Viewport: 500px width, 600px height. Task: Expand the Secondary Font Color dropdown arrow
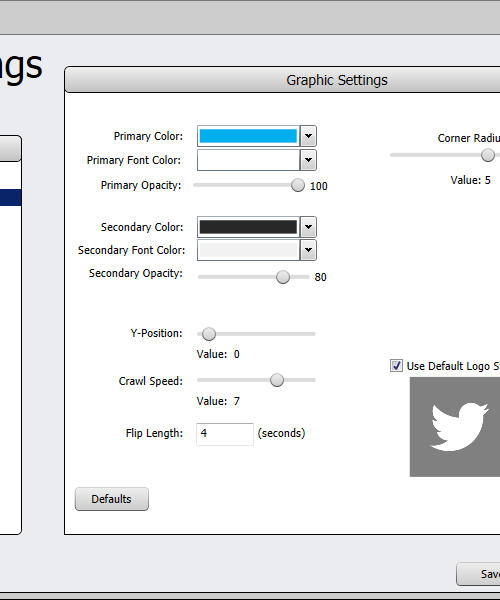308,250
